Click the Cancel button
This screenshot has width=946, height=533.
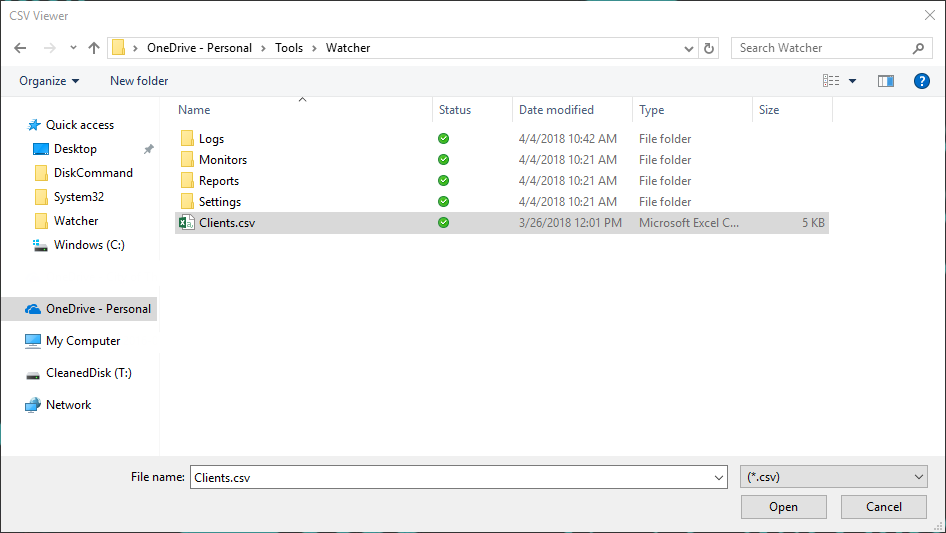[x=884, y=507]
